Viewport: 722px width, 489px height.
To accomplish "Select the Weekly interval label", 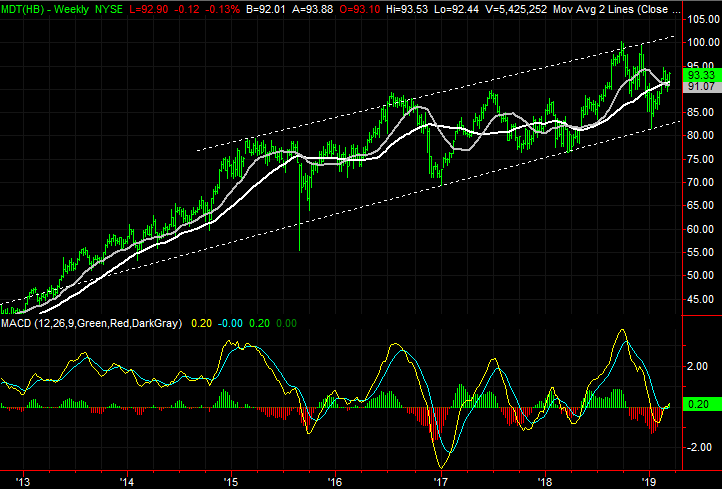I will click(x=71, y=8).
